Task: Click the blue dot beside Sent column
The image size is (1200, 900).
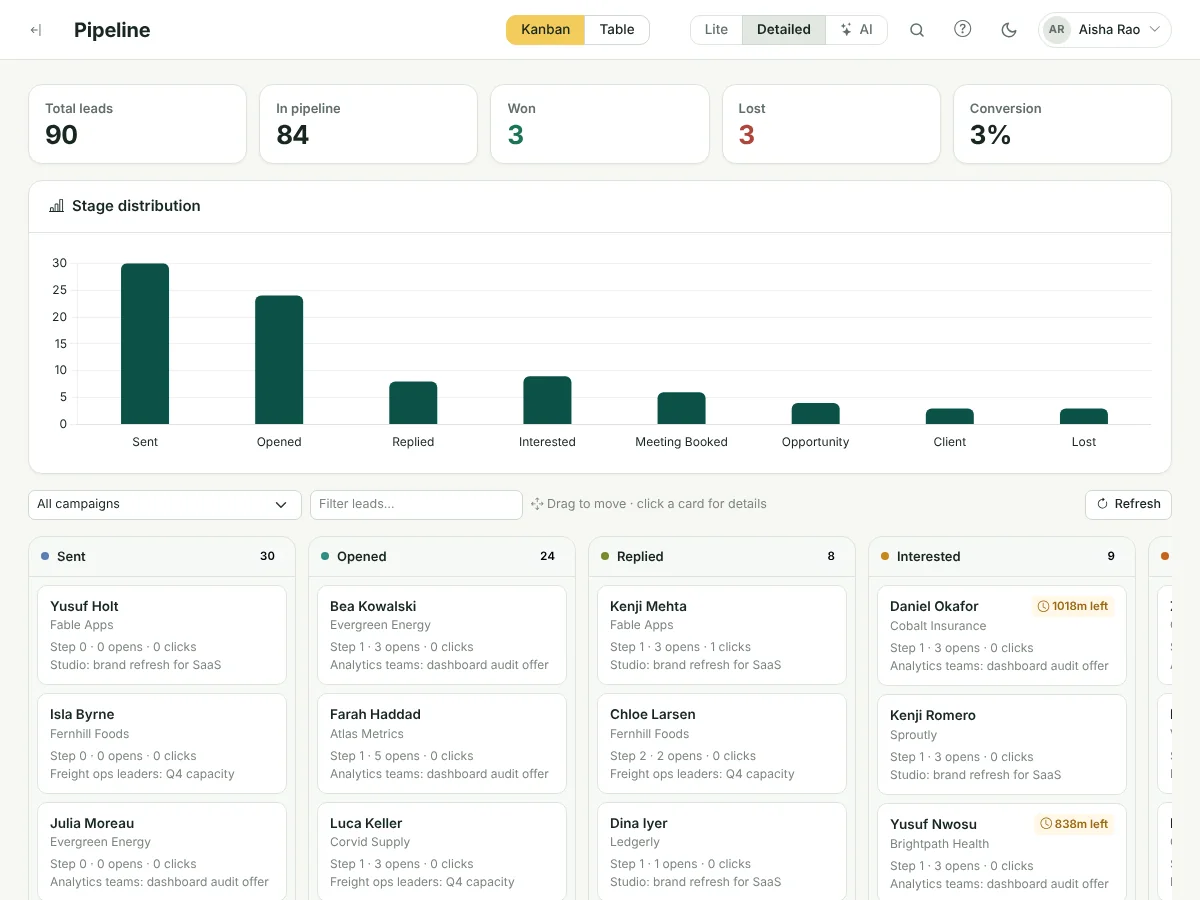Action: tap(45, 556)
